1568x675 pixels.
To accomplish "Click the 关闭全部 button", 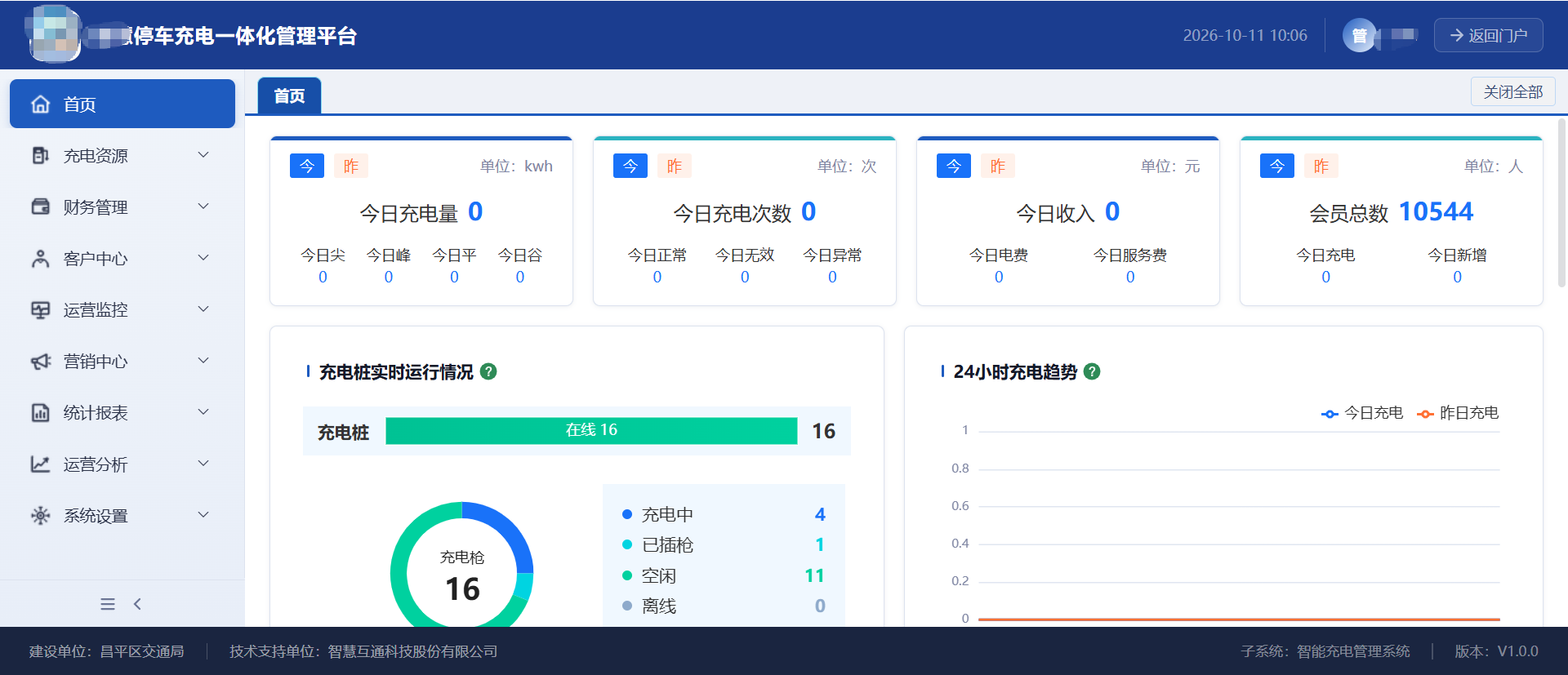I will point(1512,91).
